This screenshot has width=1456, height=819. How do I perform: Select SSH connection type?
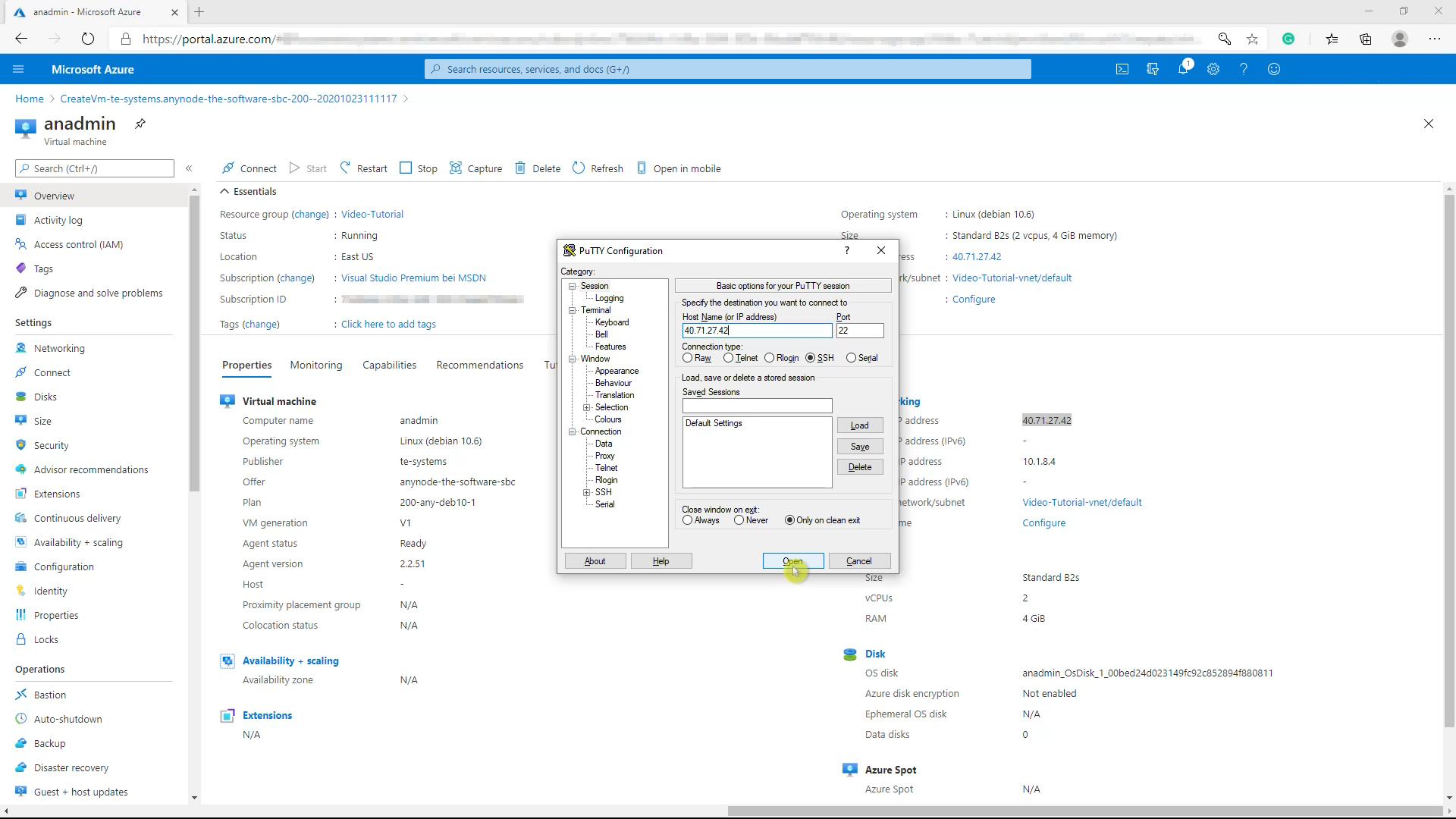(x=820, y=358)
